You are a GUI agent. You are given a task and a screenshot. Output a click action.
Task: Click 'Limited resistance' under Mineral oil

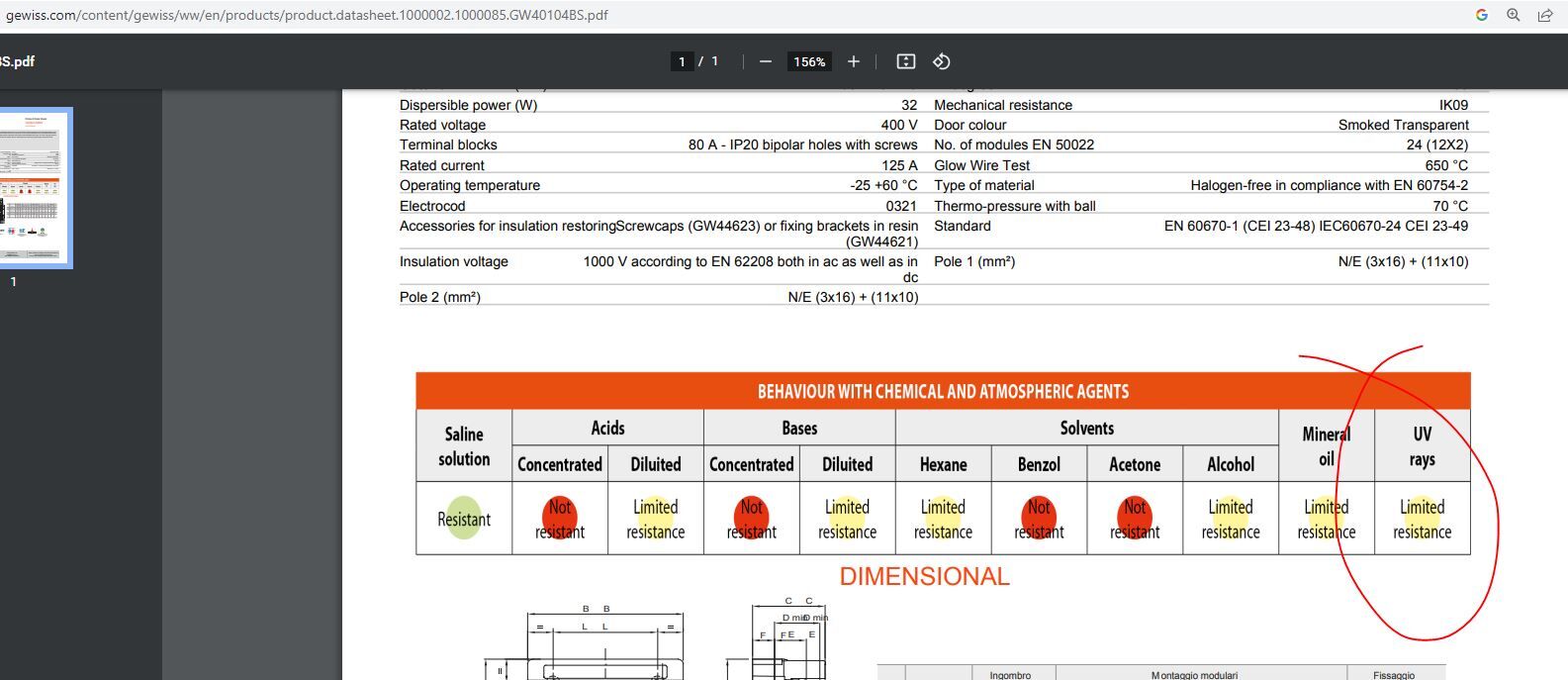[x=1327, y=519]
